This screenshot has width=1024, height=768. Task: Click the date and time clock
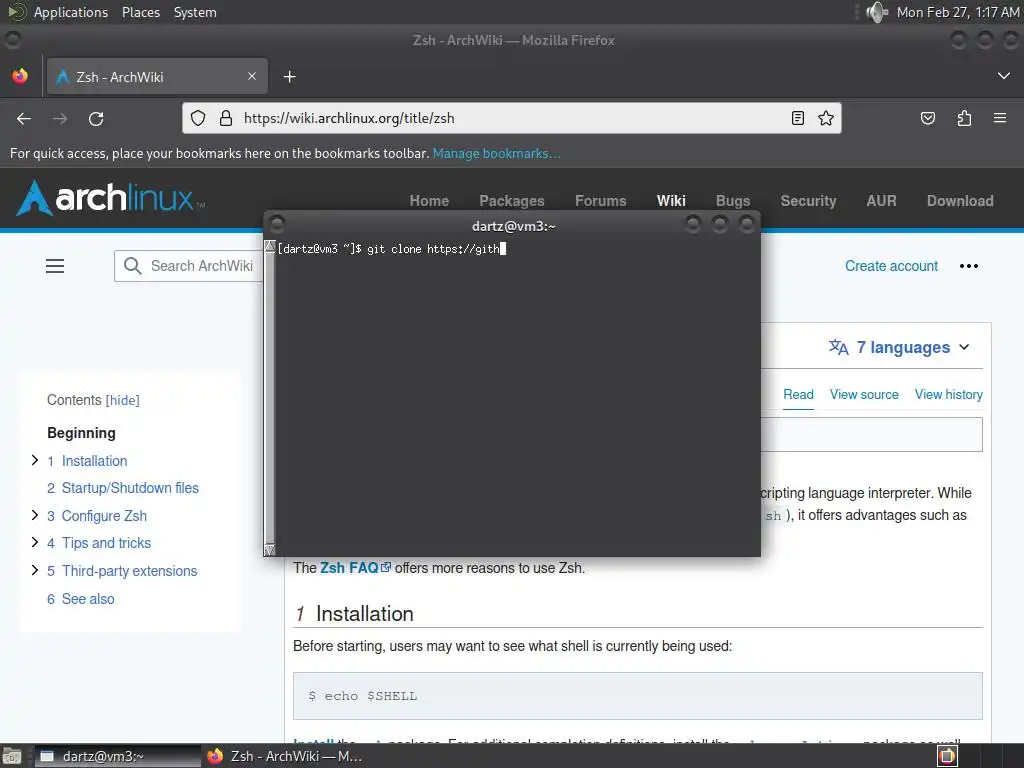coord(957,12)
